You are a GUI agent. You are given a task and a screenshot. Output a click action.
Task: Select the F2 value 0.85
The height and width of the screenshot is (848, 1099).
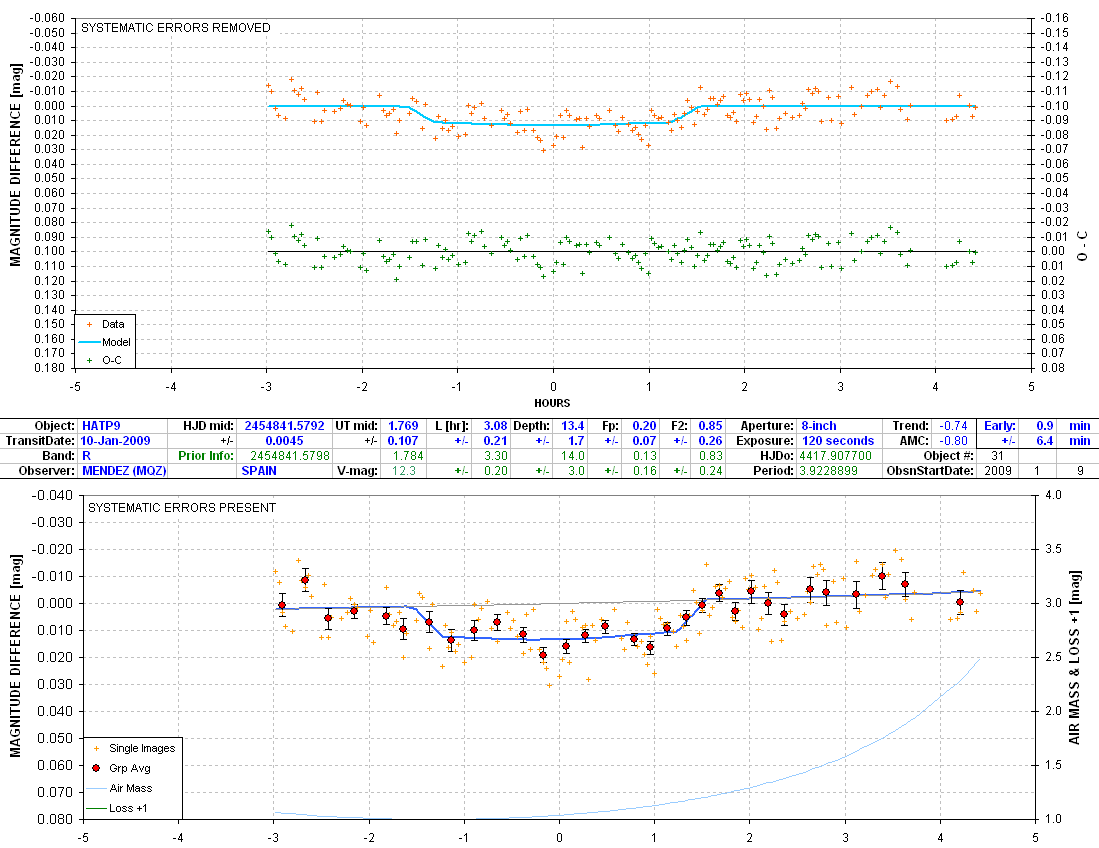(x=710, y=426)
